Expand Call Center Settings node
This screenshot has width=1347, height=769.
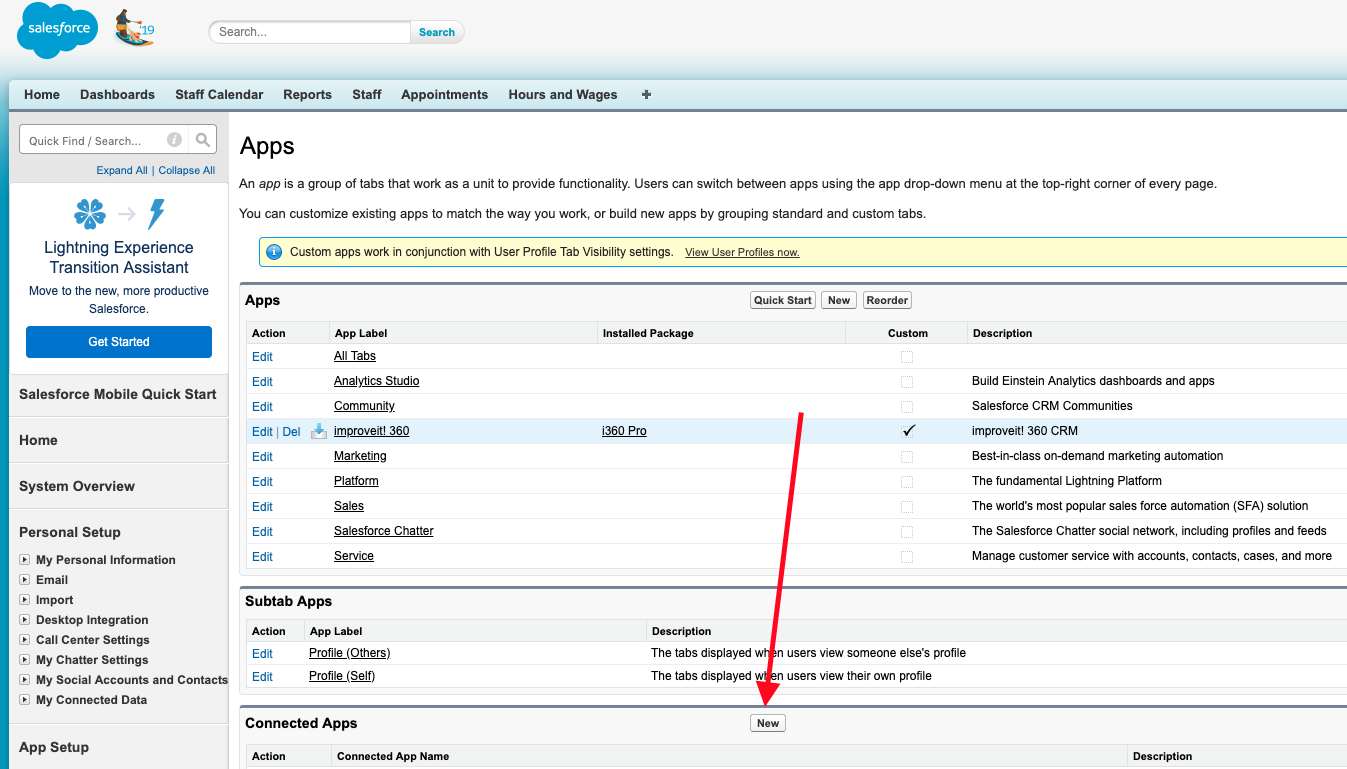coord(25,640)
